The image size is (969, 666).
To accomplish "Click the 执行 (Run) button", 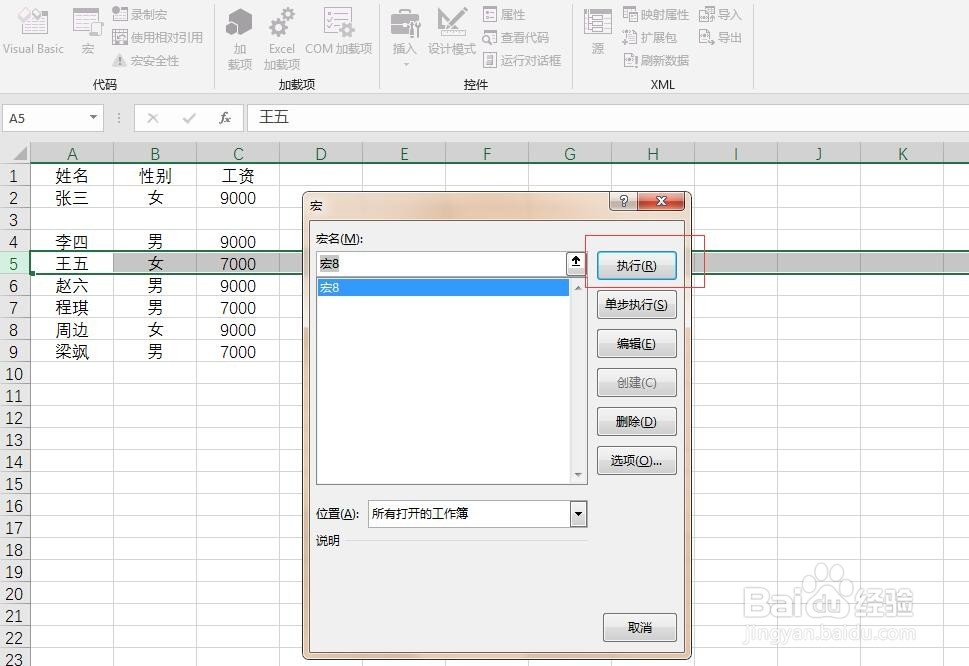I will pyautogui.click(x=637, y=266).
